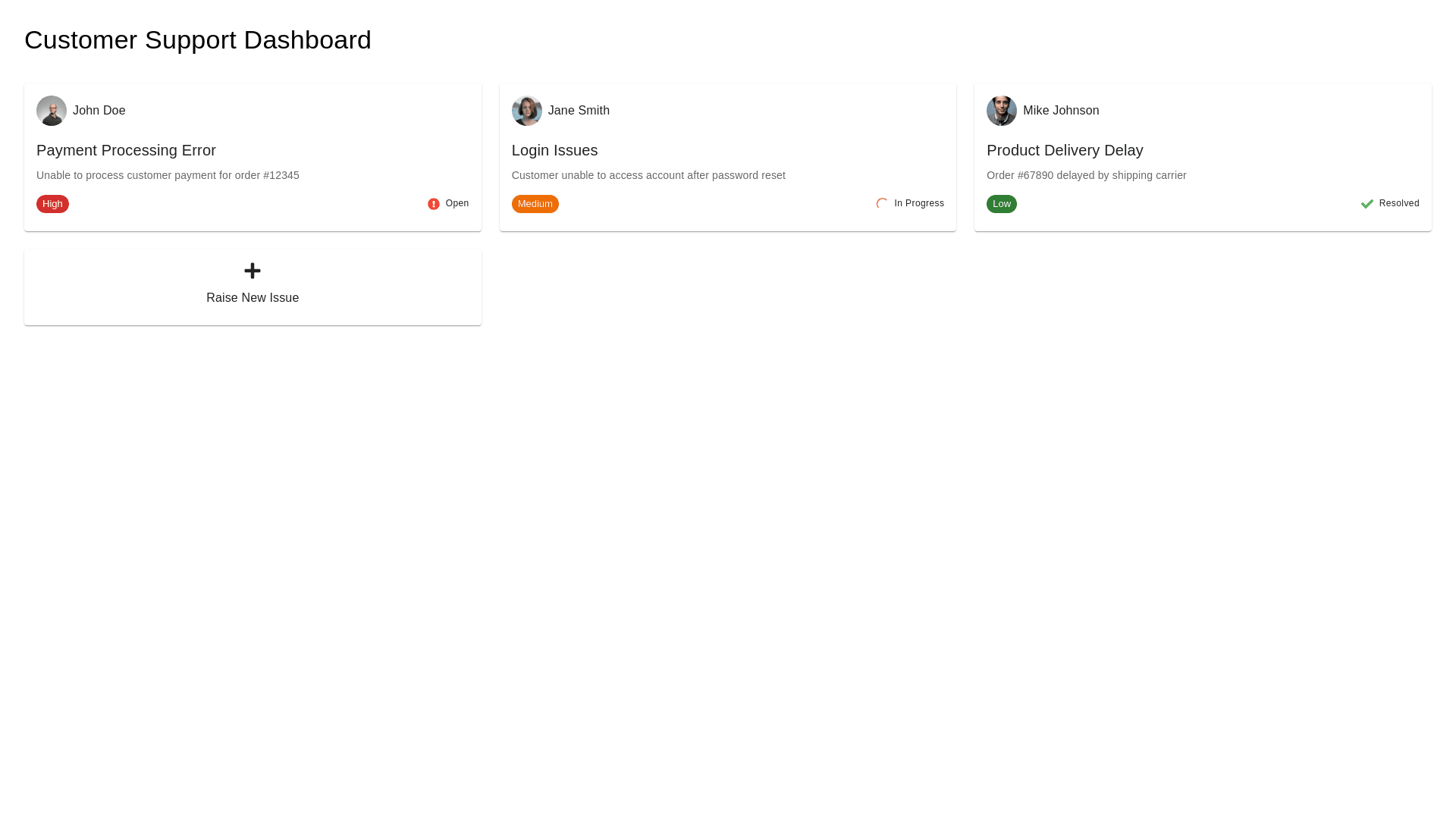Click the John Doe name label
Screen dimensions: 1456x819
pos(99,111)
